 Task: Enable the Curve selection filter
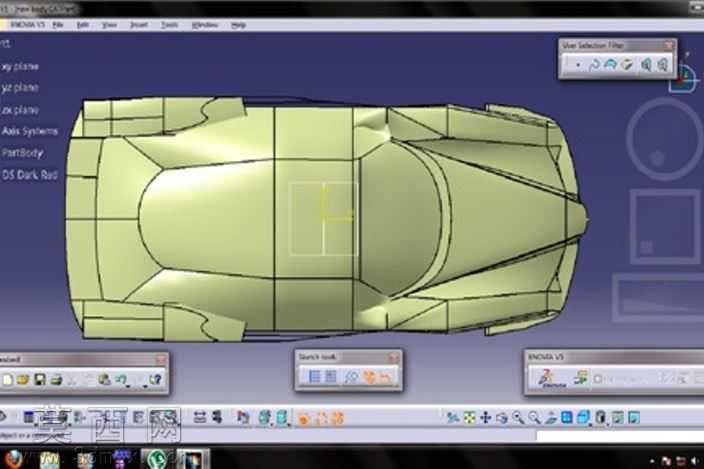coord(594,65)
